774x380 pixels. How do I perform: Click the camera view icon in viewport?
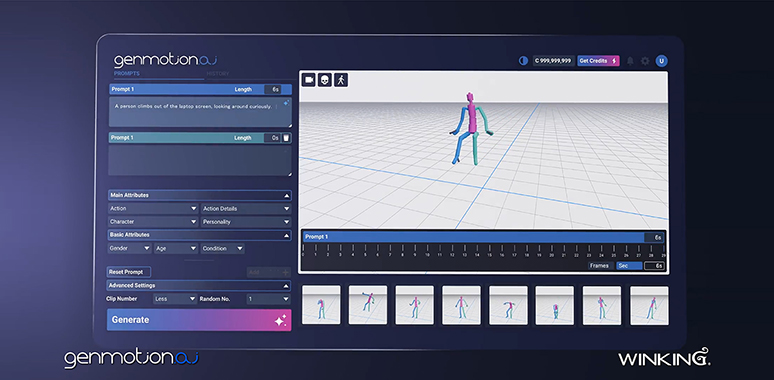tap(309, 79)
